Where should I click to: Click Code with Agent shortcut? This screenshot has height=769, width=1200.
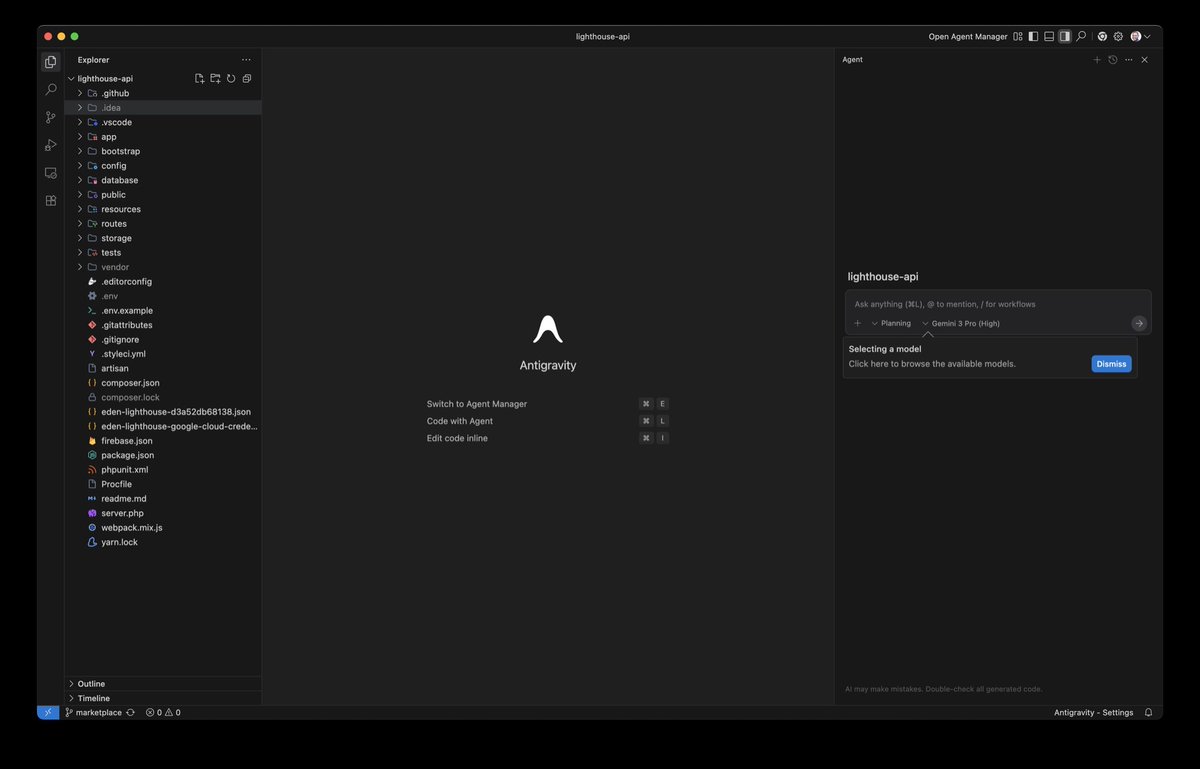[460, 421]
